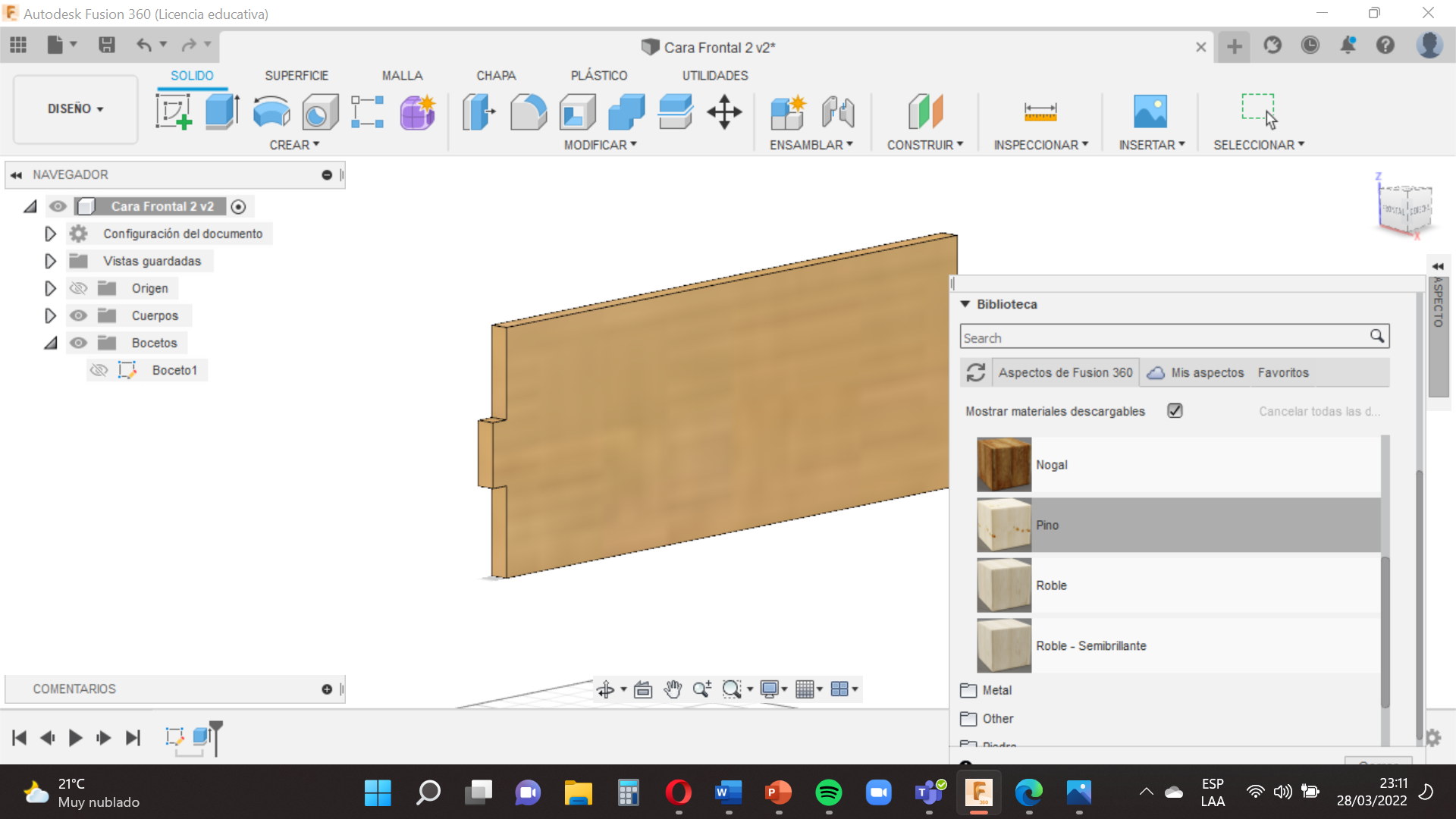Image resolution: width=1456 pixels, height=819 pixels.
Task: Switch to the SUPERFICIE tab
Action: coord(297,75)
